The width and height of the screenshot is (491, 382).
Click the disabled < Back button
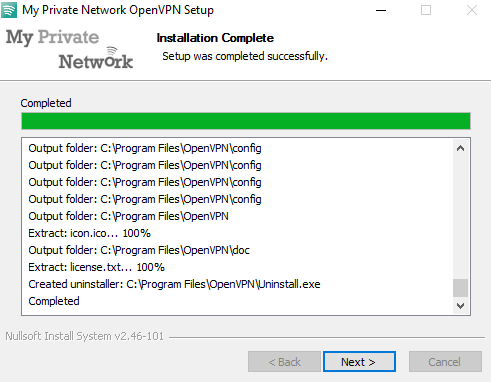pyautogui.click(x=284, y=362)
